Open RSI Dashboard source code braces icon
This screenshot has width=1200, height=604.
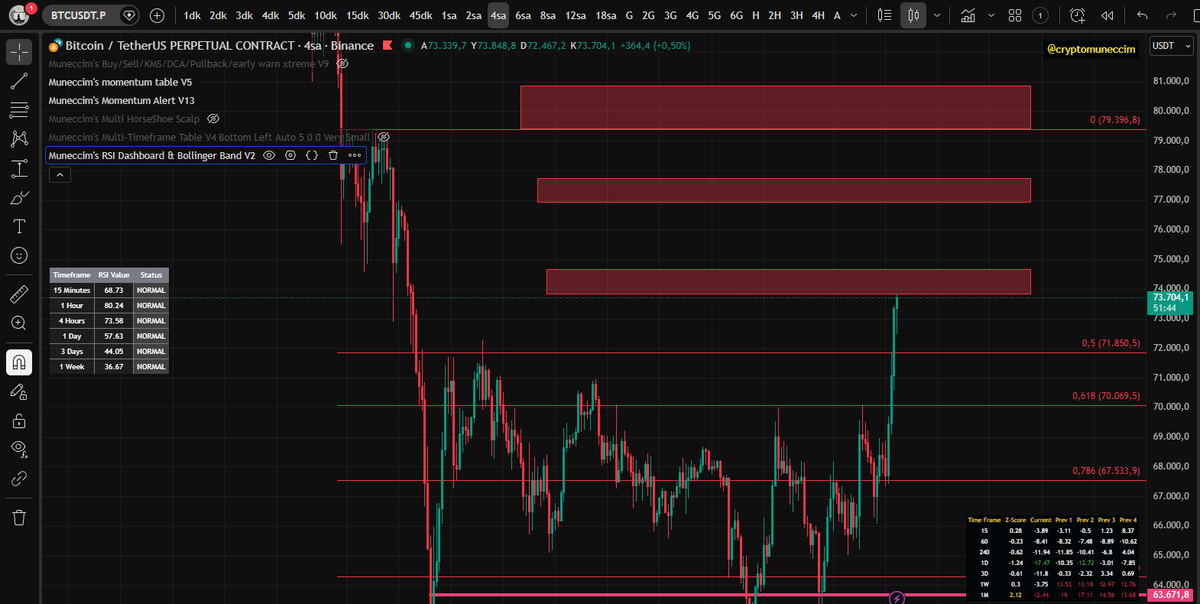tap(311, 155)
